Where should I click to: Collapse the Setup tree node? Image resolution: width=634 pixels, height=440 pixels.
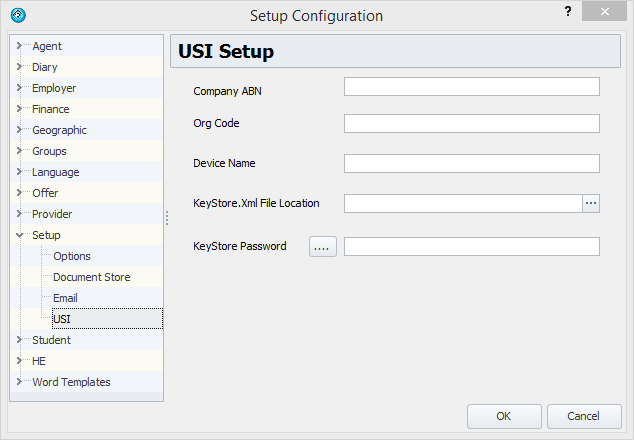[x=20, y=235]
